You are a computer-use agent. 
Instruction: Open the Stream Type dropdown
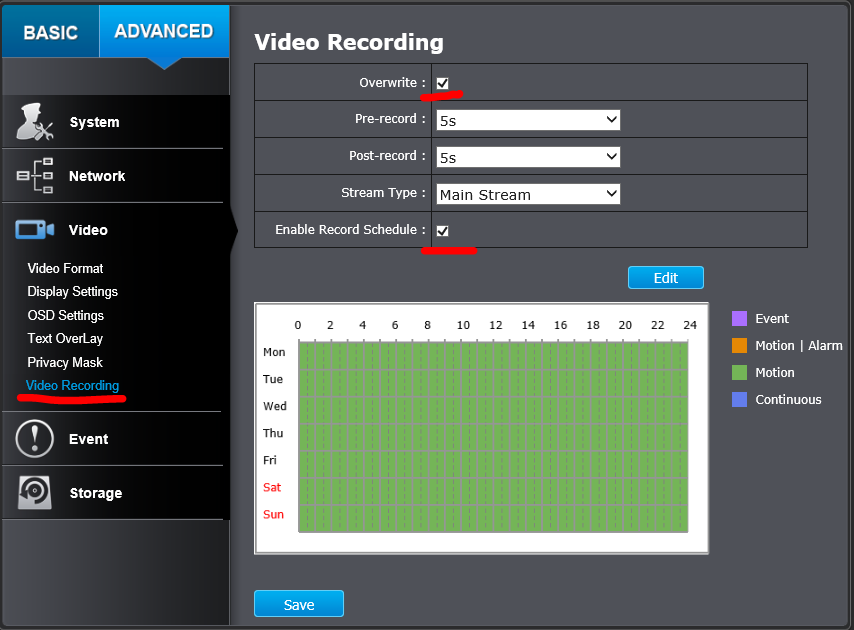tap(528, 194)
